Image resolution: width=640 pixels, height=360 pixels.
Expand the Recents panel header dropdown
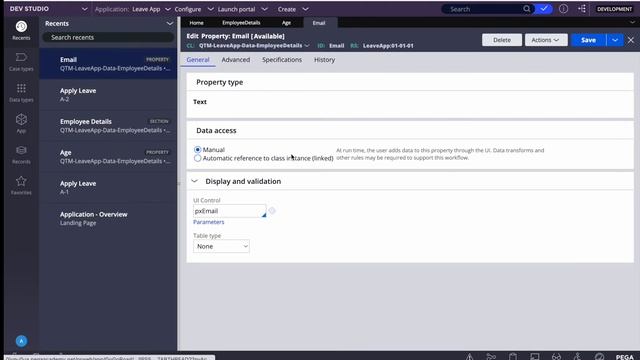[x=169, y=24]
